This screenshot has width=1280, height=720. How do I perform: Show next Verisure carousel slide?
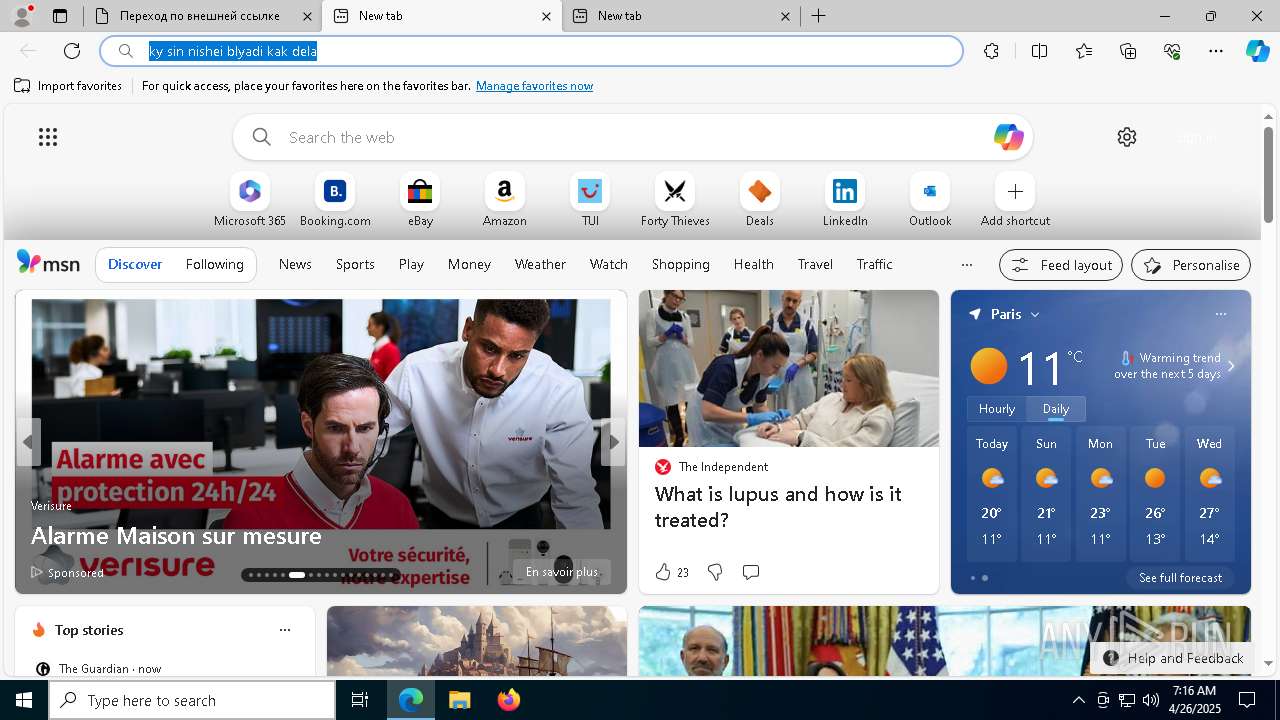coord(612,441)
